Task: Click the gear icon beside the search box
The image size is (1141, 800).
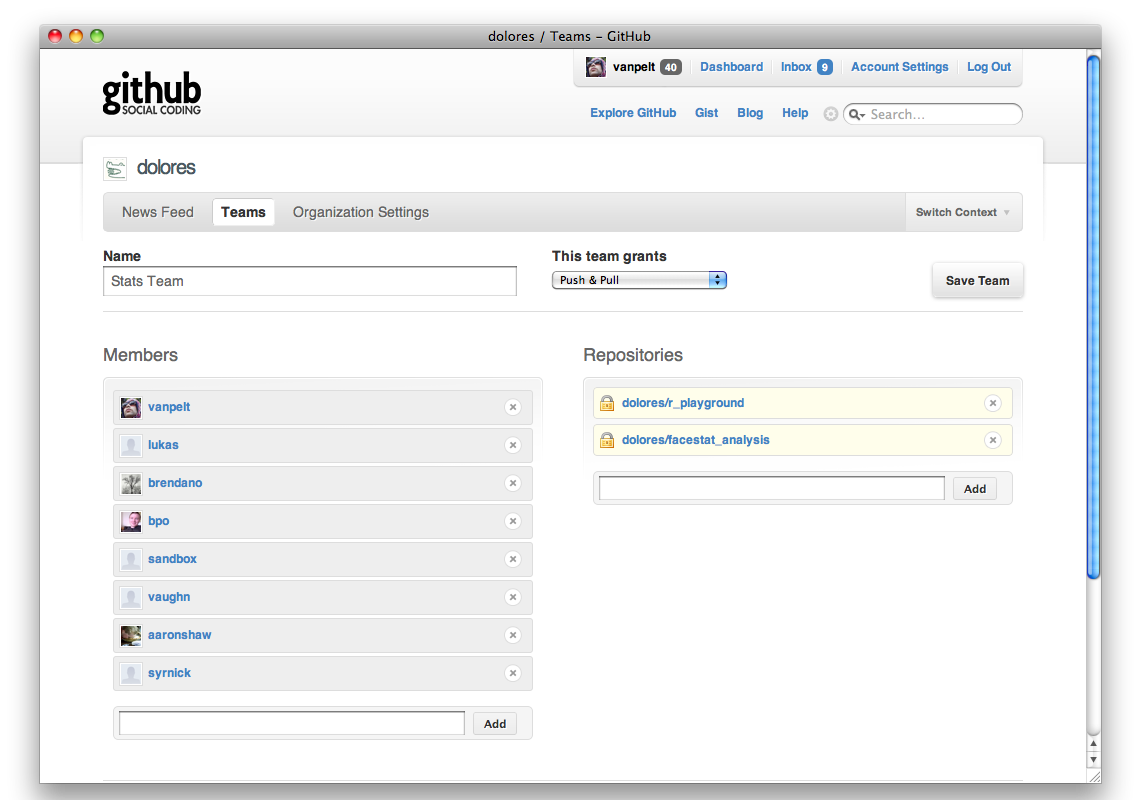Action: point(830,114)
